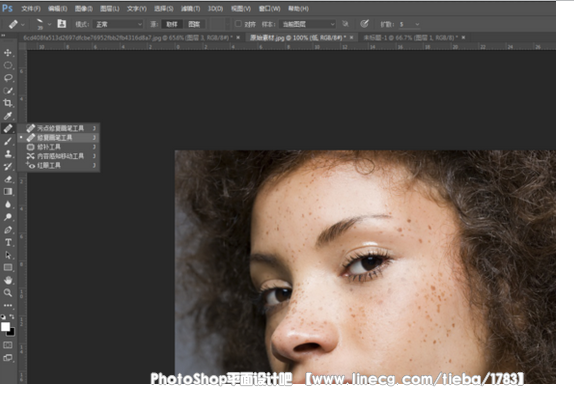Select the Lasso tool
Image resolution: width=574 pixels, height=396 pixels.
pyautogui.click(x=8, y=78)
